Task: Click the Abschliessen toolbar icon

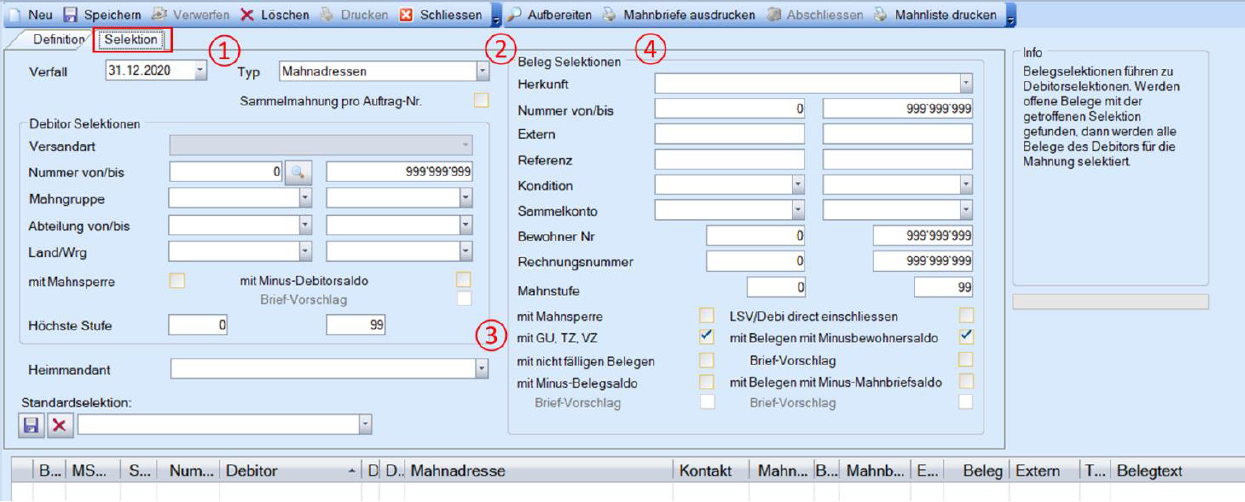Action: (773, 15)
